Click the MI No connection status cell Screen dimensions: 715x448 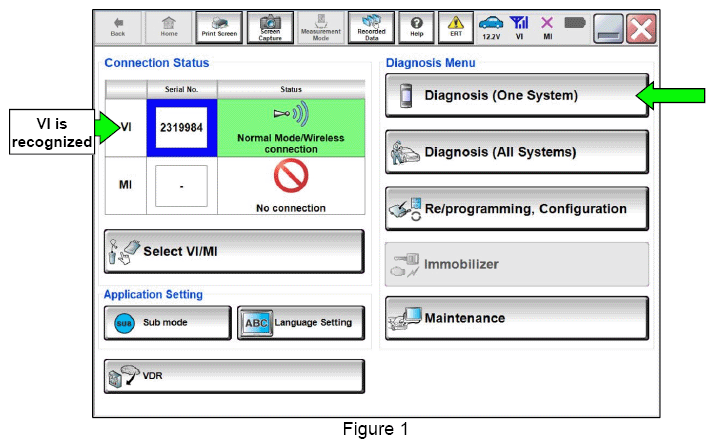click(291, 186)
